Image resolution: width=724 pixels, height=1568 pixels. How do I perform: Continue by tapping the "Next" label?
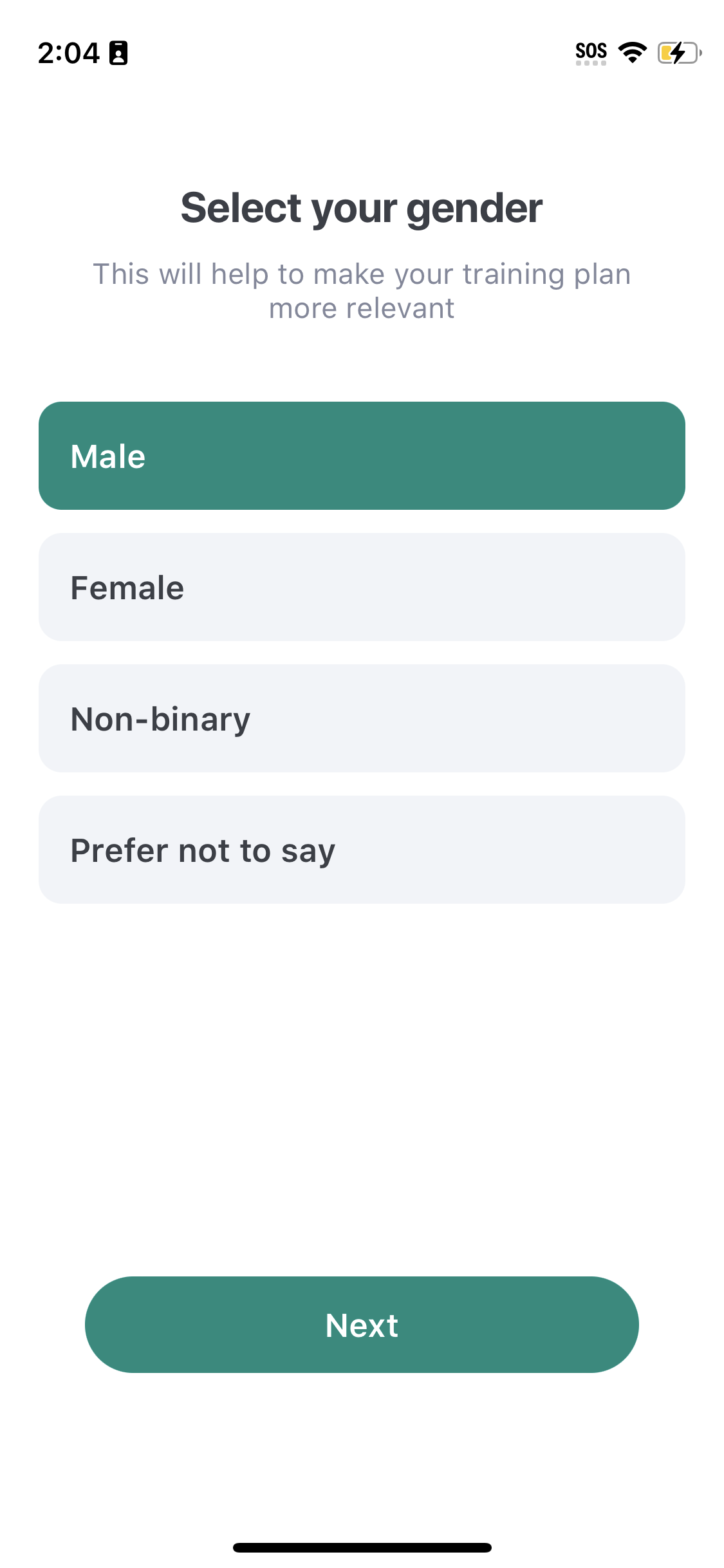pyautogui.click(x=362, y=1325)
